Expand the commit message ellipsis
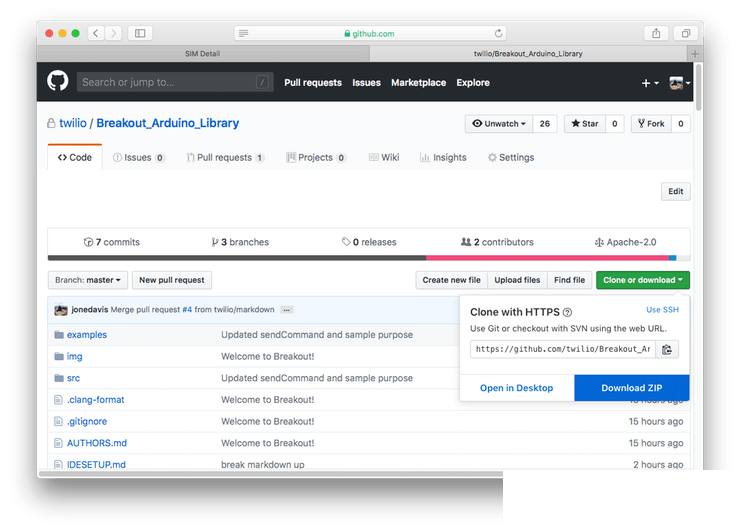Image resolution: width=740 pixels, height=531 pixels. [286, 310]
